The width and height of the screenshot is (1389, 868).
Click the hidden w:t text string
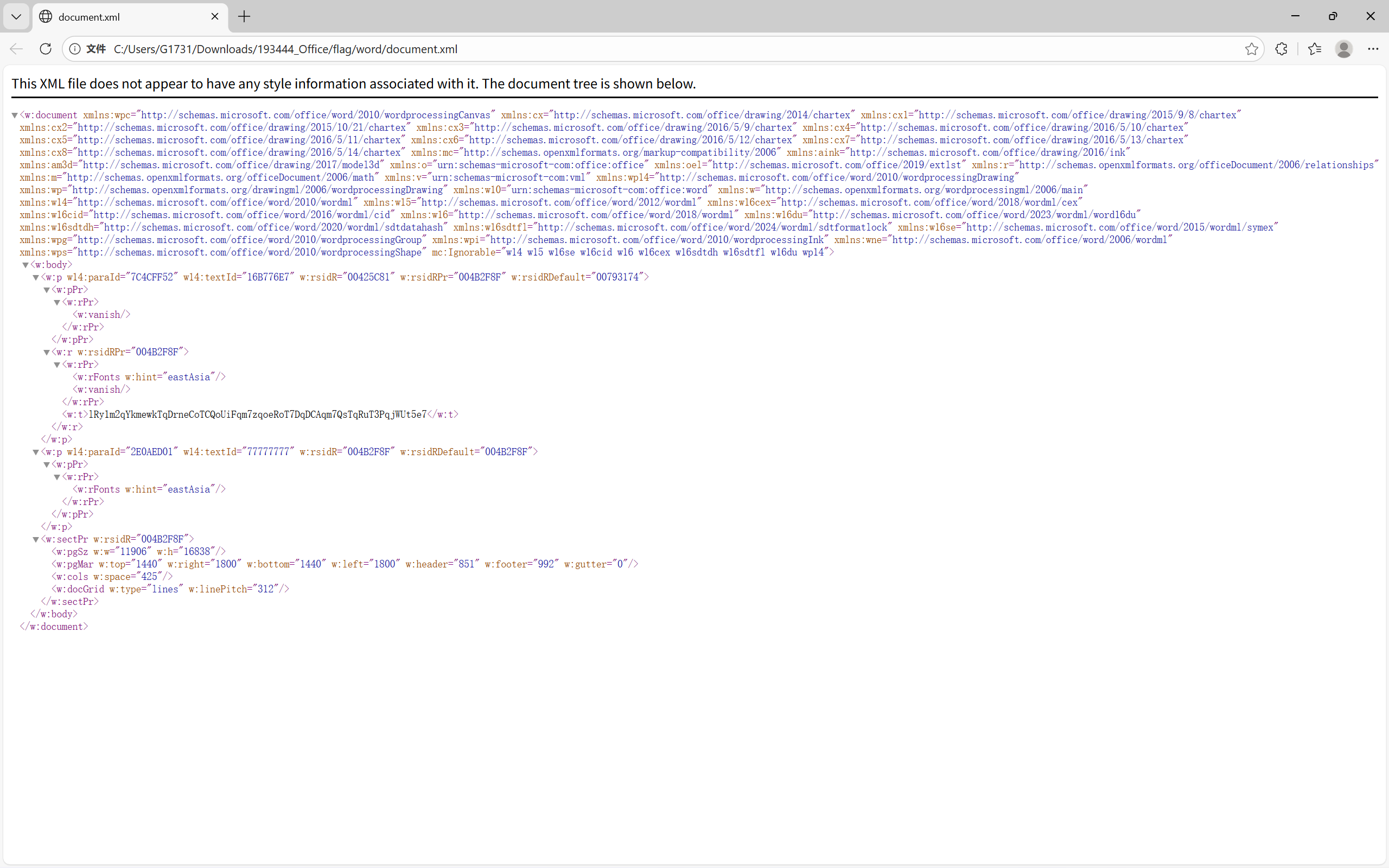tap(257, 414)
